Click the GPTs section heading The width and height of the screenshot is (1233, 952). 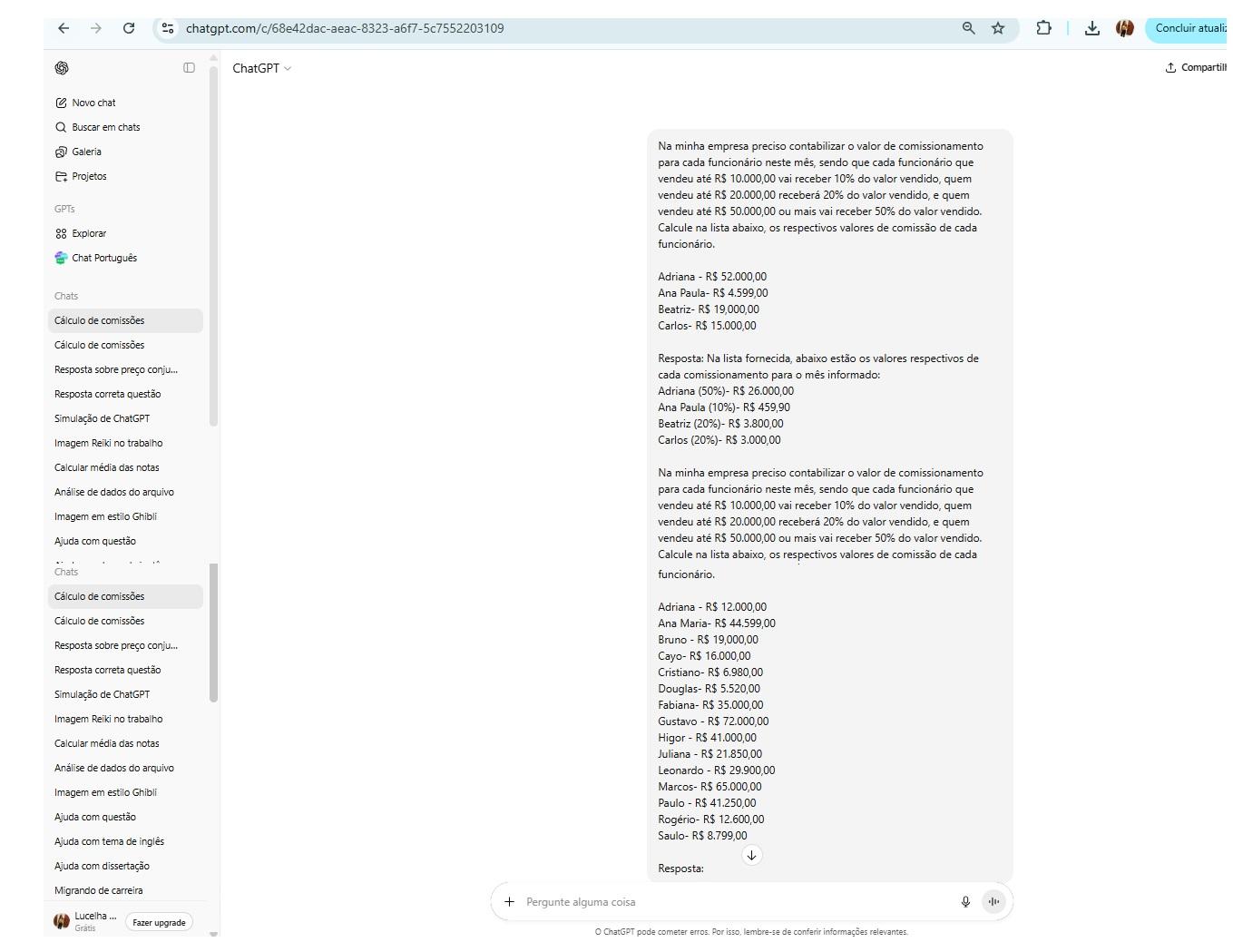coord(64,209)
